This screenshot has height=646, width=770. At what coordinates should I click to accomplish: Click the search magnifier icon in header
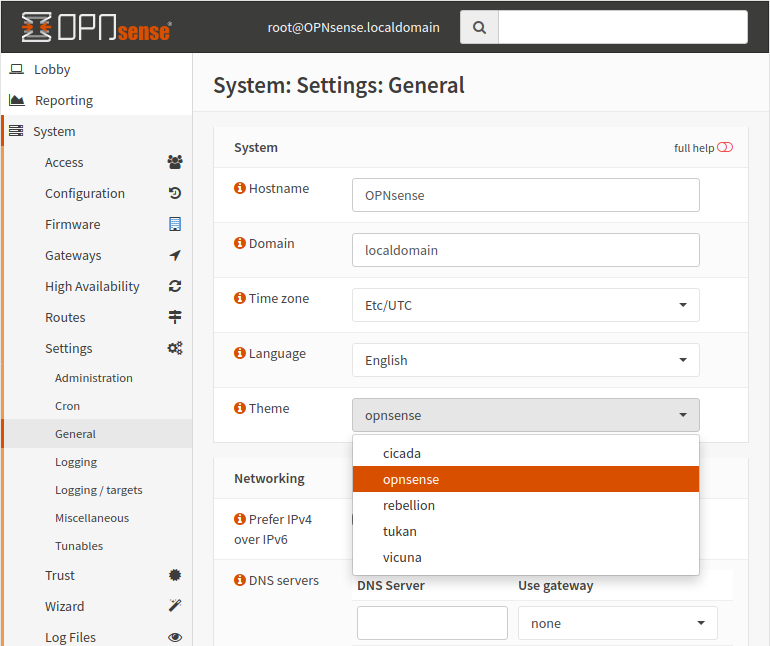(479, 28)
